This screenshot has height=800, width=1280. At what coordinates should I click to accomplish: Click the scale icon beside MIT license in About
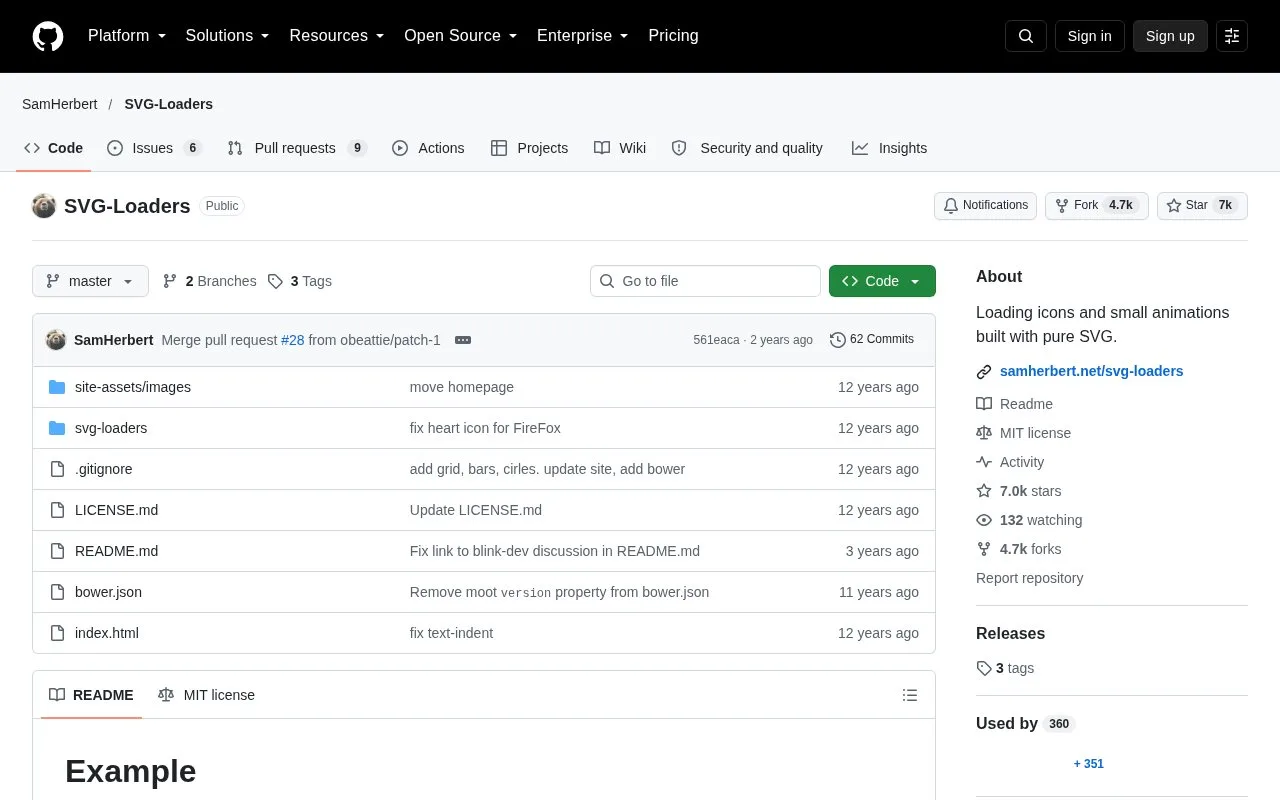[984, 433]
